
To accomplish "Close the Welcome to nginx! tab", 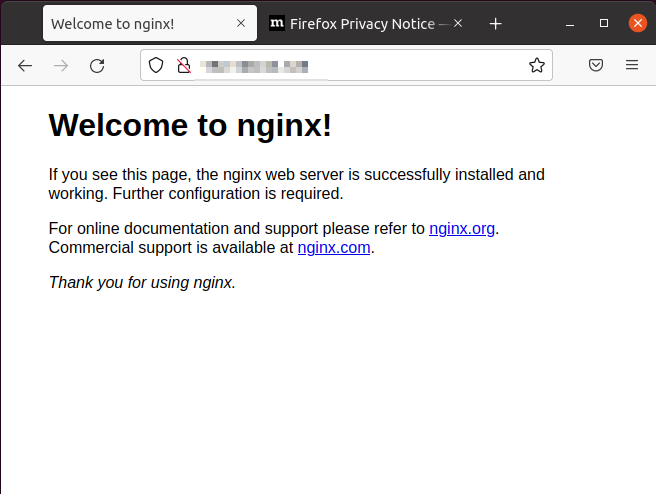I will coord(241,23).
